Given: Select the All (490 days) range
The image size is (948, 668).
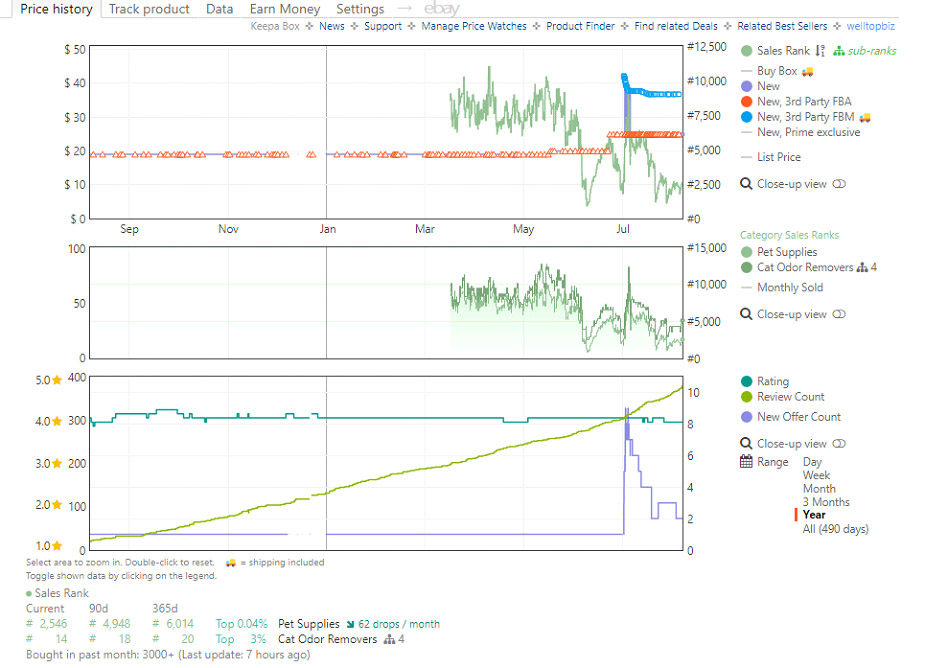Looking at the screenshot, I should [x=835, y=529].
